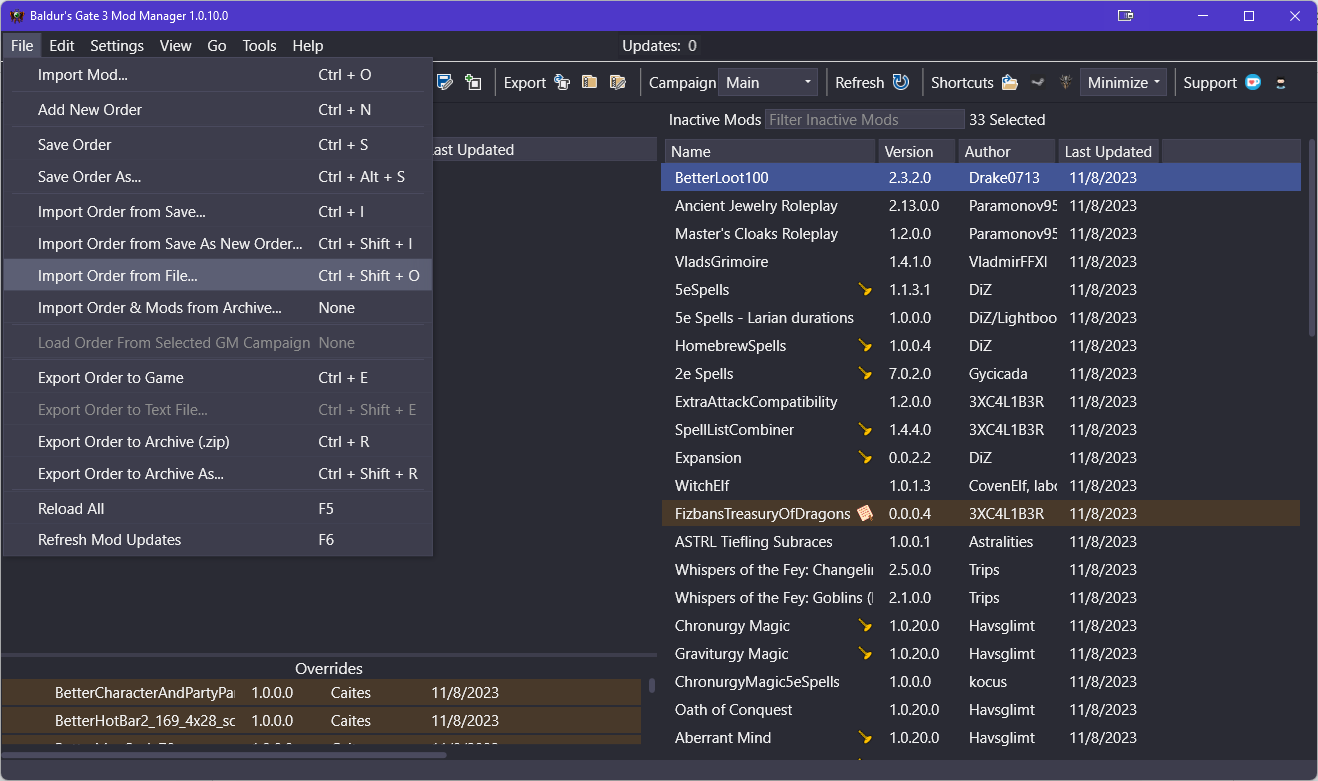Select Export Order to Archive As...
Image resolution: width=1318 pixels, height=781 pixels.
pyautogui.click(x=218, y=474)
